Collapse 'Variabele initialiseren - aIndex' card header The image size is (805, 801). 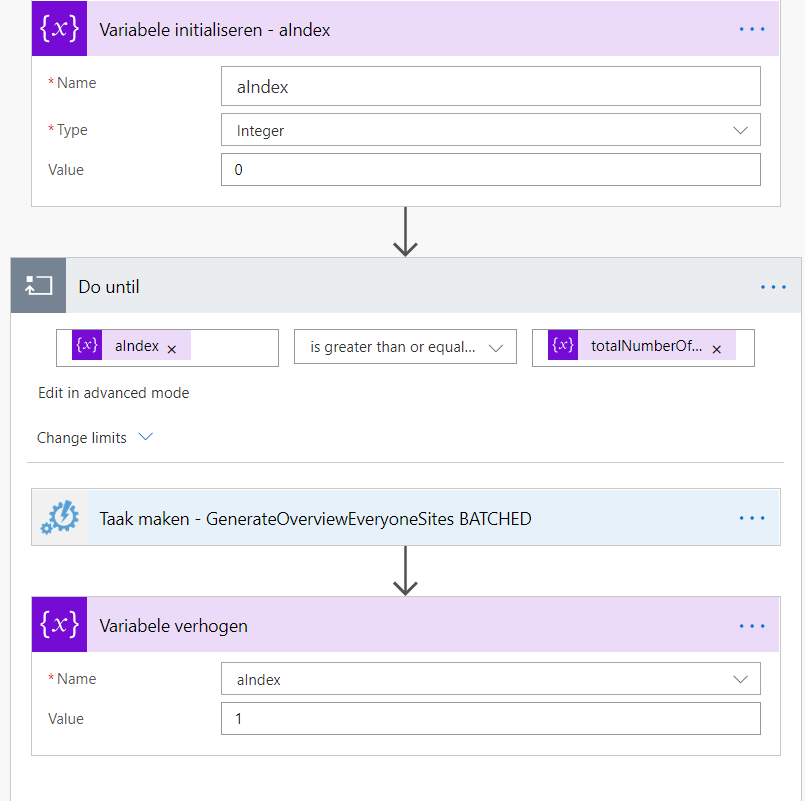click(406, 28)
